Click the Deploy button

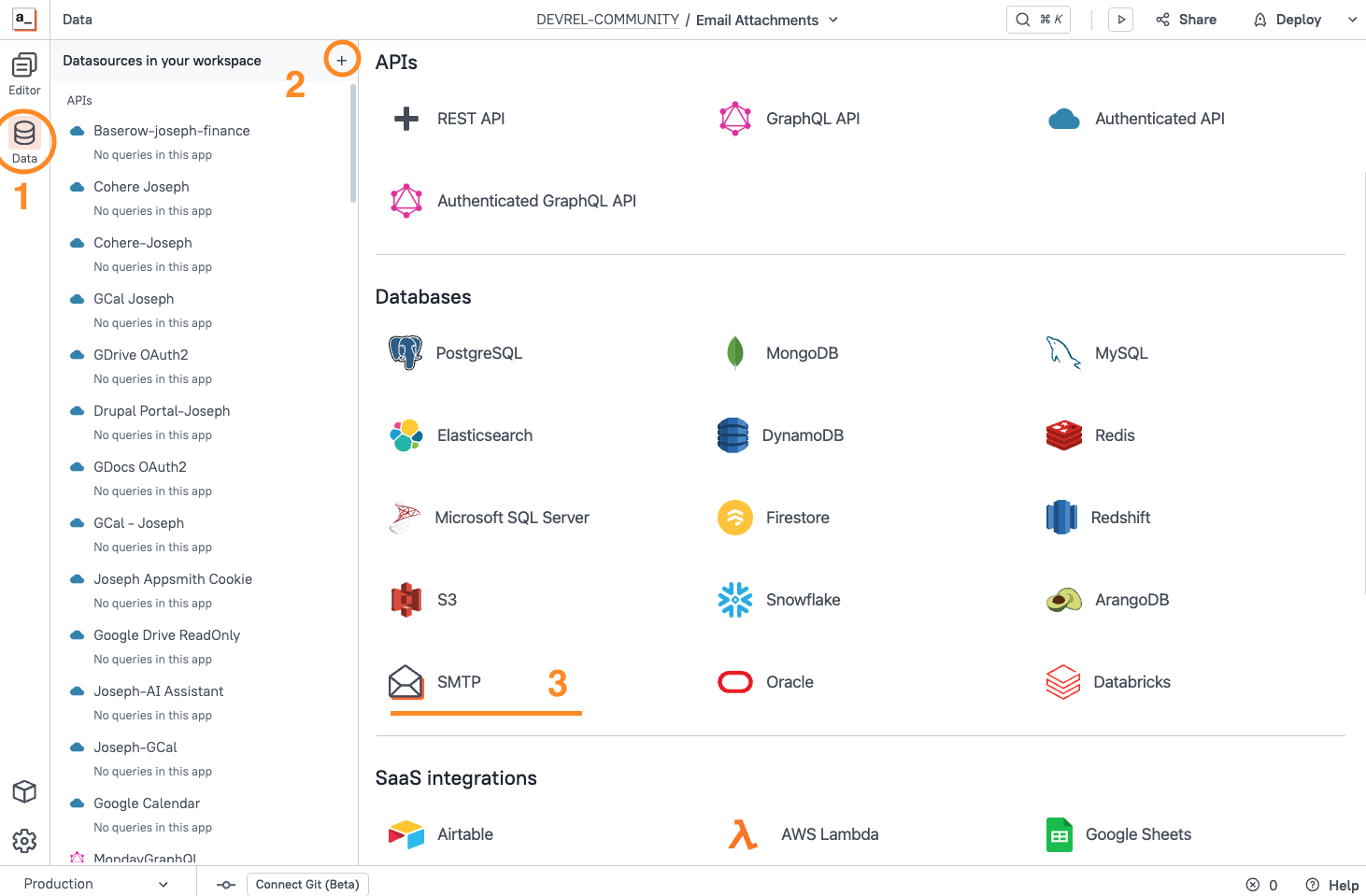click(1288, 20)
